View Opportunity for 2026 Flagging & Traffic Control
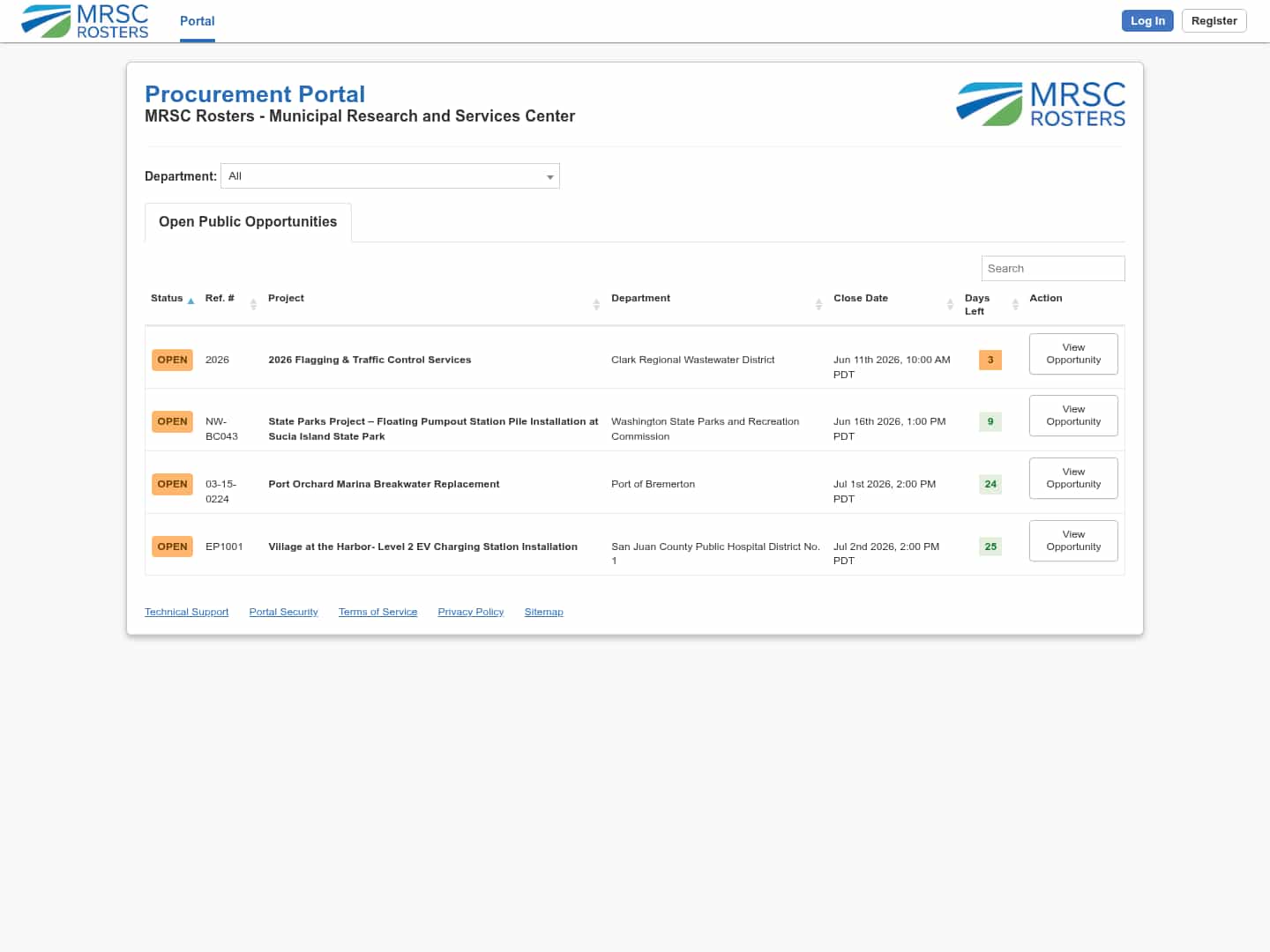This screenshot has width=1270, height=952. tap(1073, 353)
